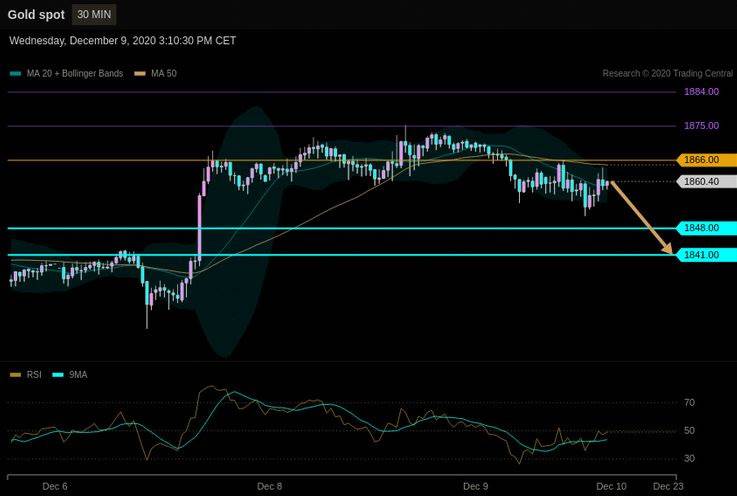Image resolution: width=737 pixels, height=496 pixels.
Task: Select the RSI legend color swatch
Action: click(x=16, y=375)
